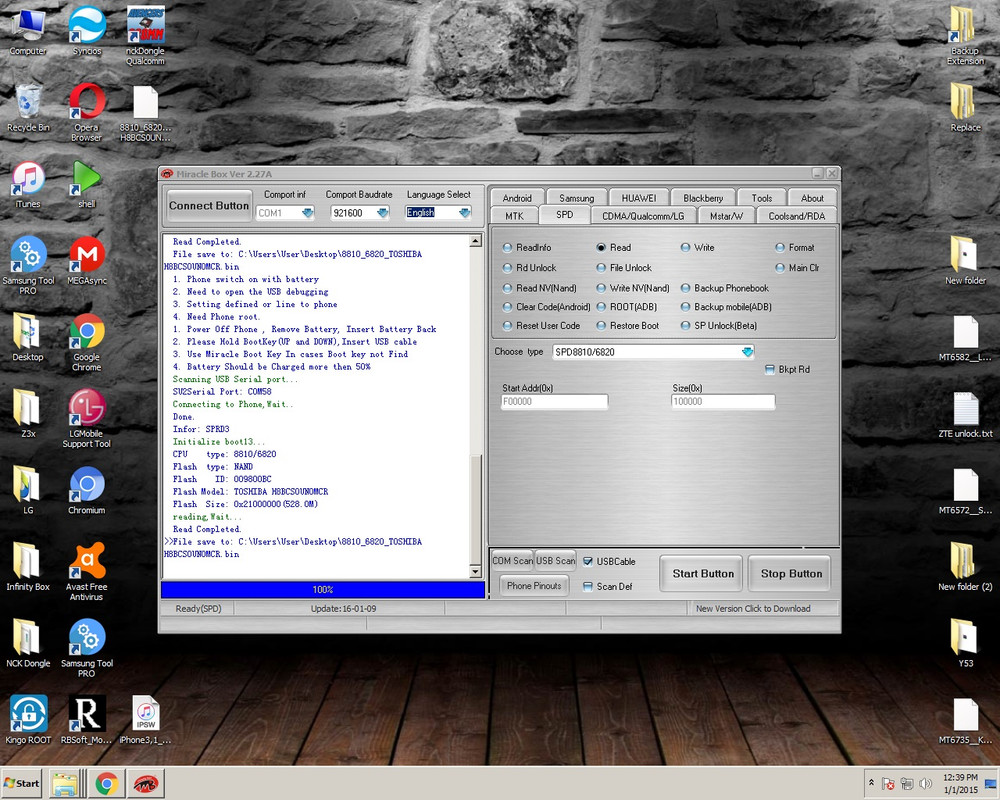Open Google Chrome desktop shortcut

(87, 342)
